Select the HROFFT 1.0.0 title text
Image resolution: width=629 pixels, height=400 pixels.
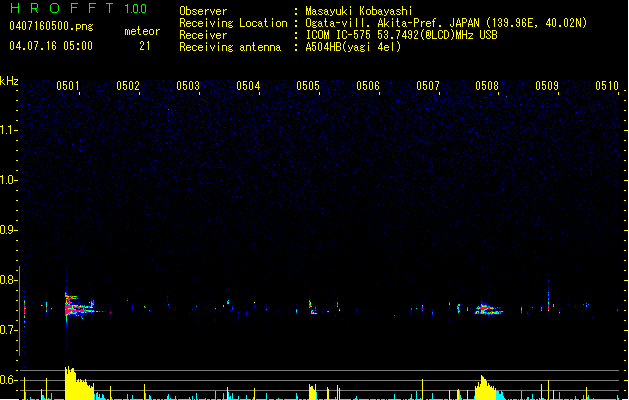(x=79, y=8)
